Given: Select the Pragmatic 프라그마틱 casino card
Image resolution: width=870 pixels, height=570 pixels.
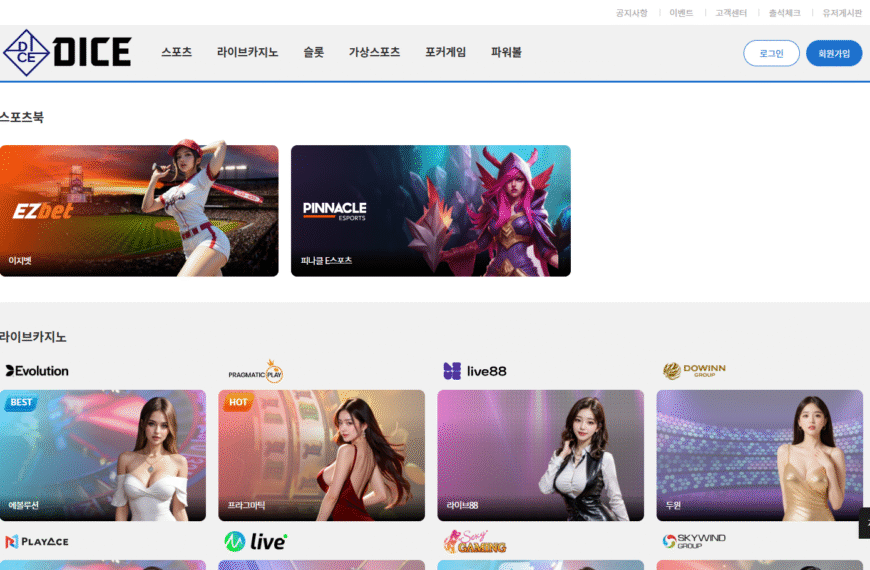Looking at the screenshot, I should tap(321, 455).
